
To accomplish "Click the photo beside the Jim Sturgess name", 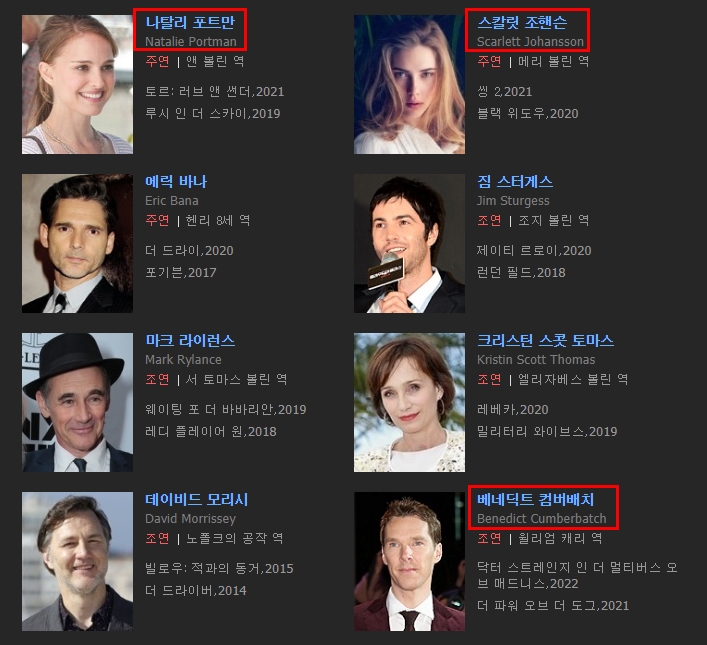I will tap(409, 243).
